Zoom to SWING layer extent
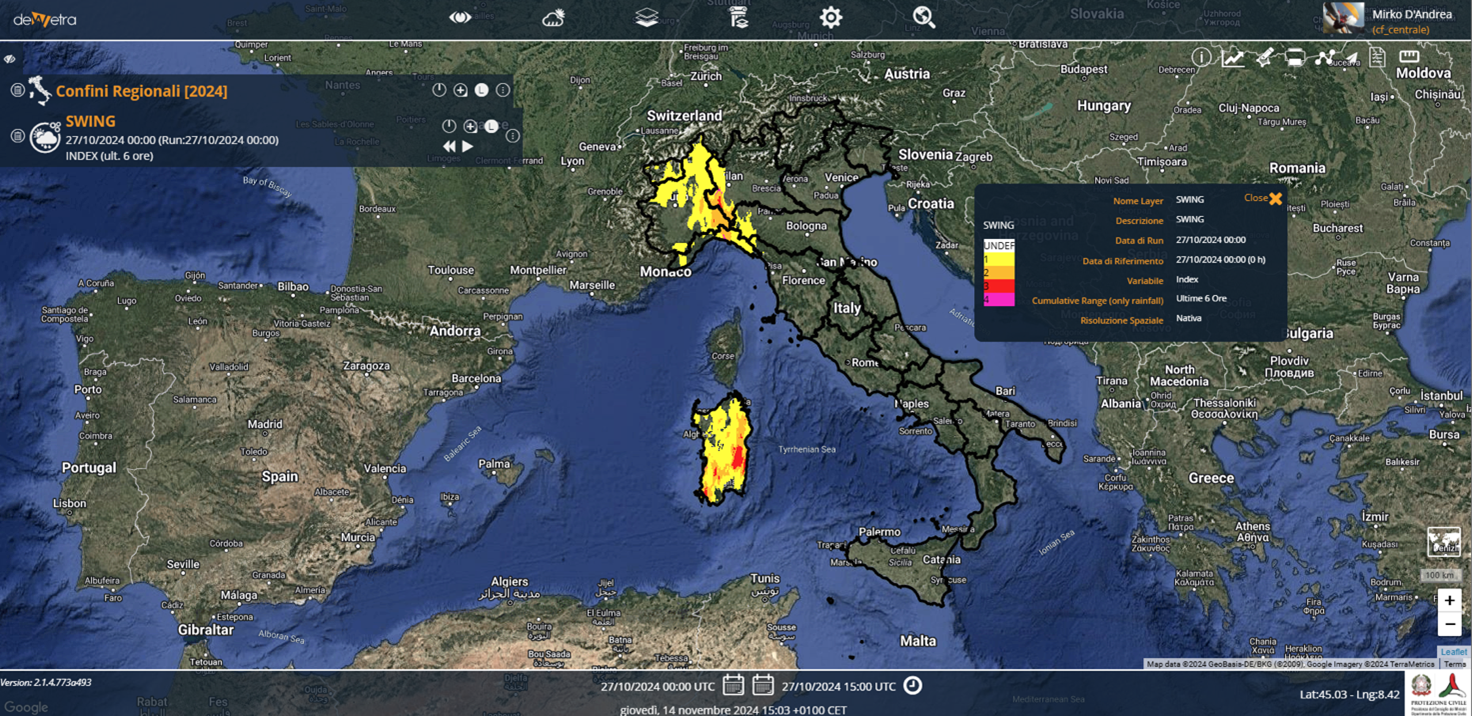 [x=471, y=126]
